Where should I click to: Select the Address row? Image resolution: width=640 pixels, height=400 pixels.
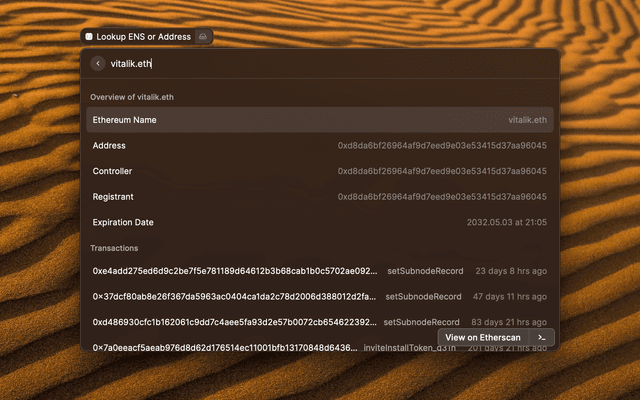[319, 145]
